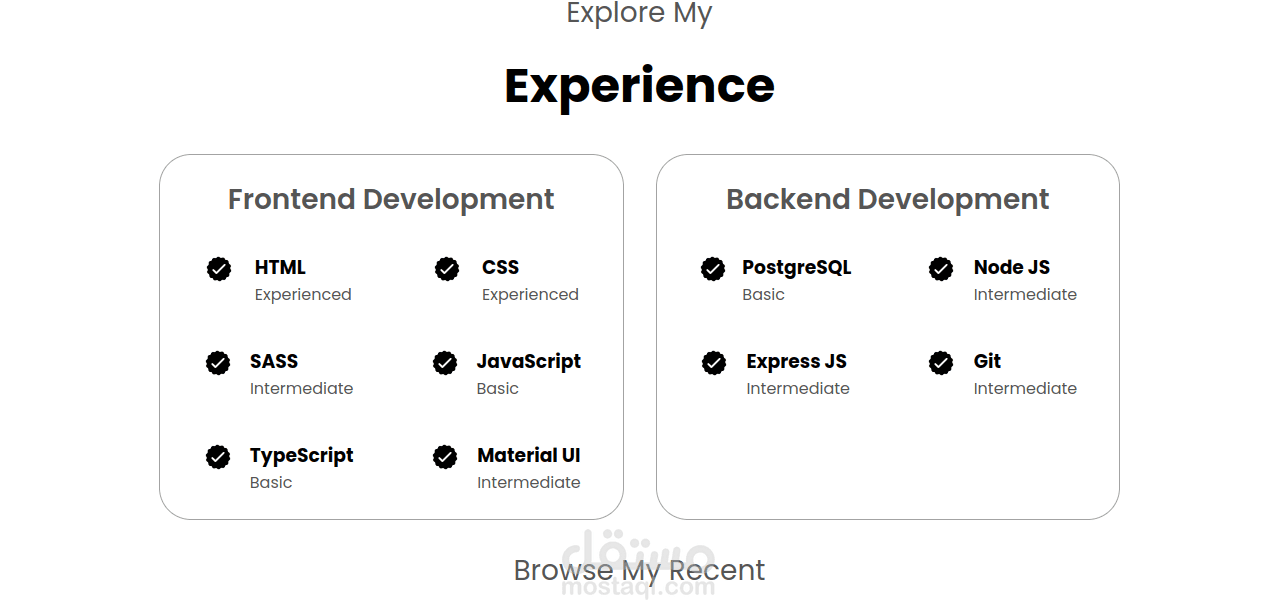Click the TypeScript skill label
This screenshot has height=612, width=1277.
(301, 455)
